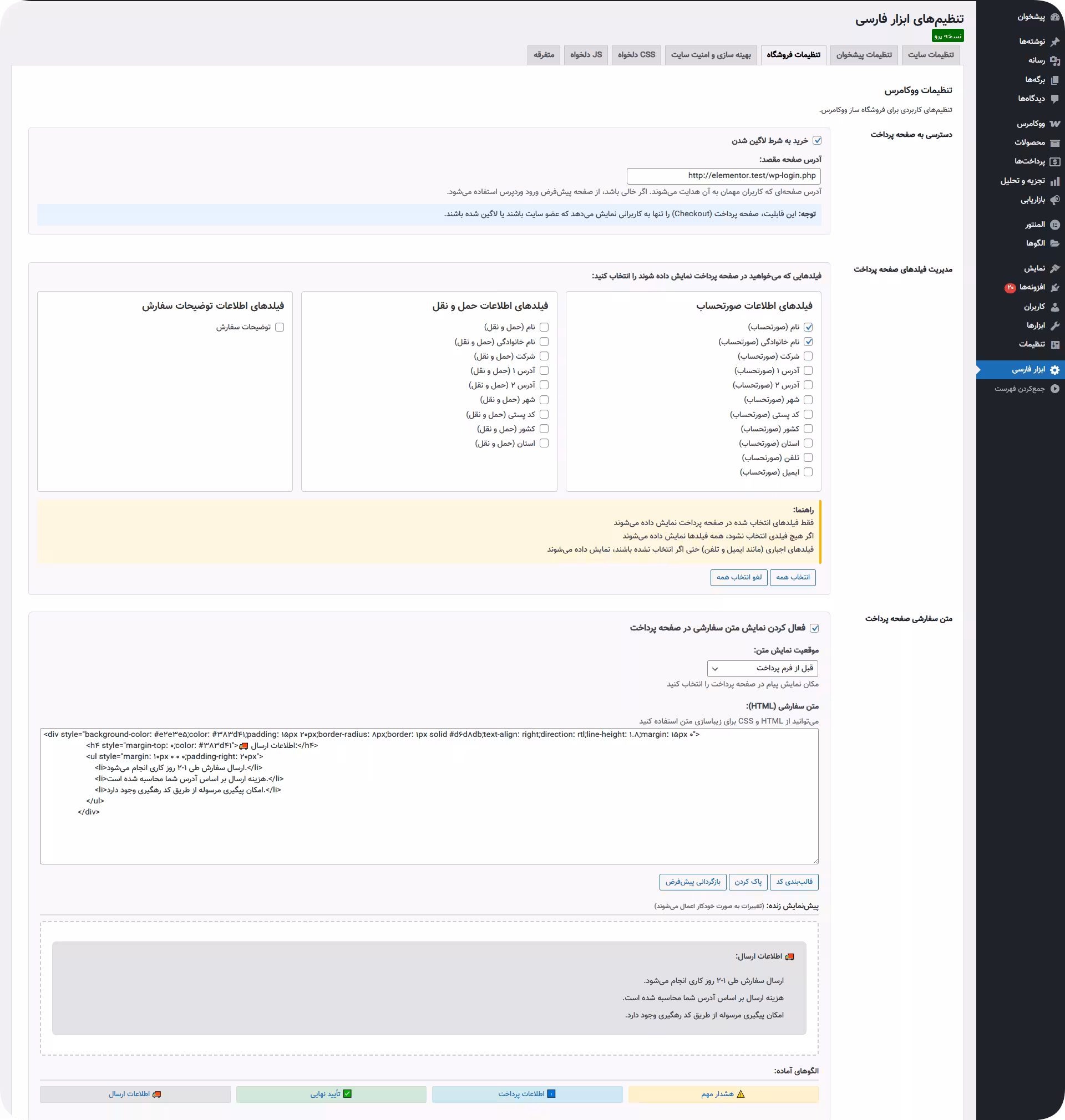
Task: Click the نوشته‌ها pushpin icon
Action: tap(1055, 42)
